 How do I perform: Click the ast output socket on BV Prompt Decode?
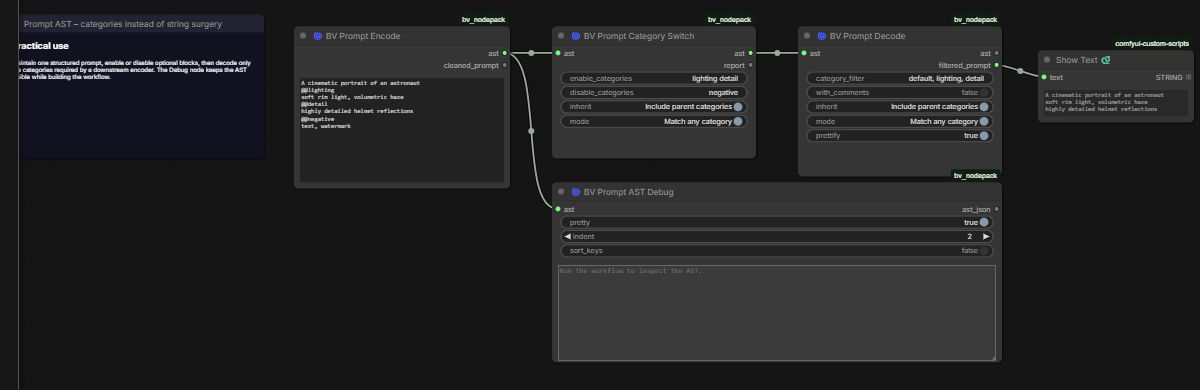(997, 53)
